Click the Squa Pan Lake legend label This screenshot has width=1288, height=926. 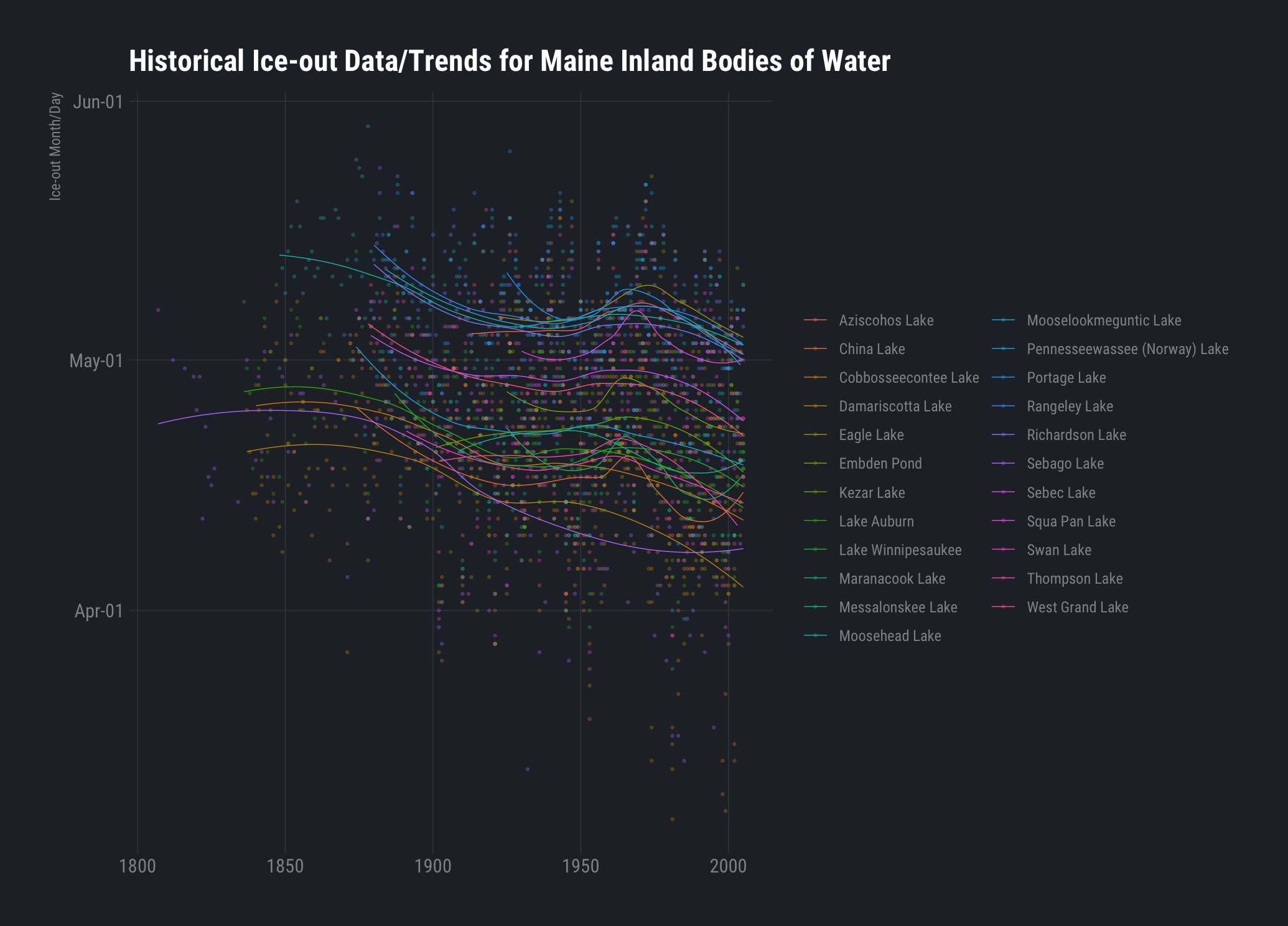point(1071,521)
